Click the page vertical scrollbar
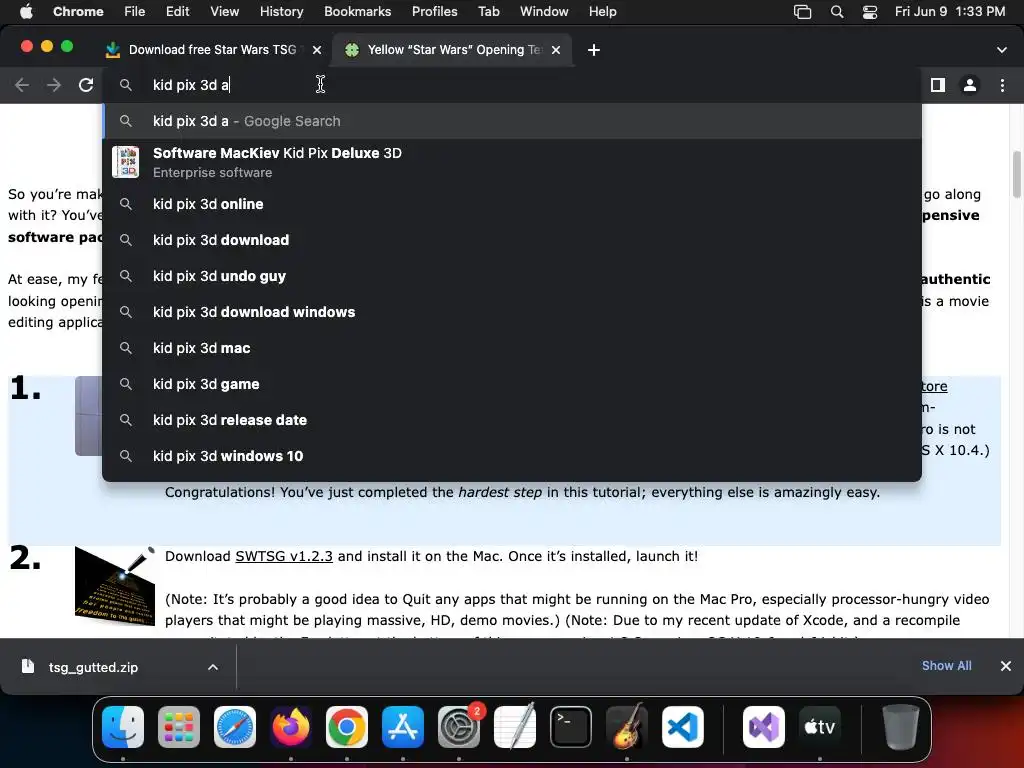 pos(1017,174)
